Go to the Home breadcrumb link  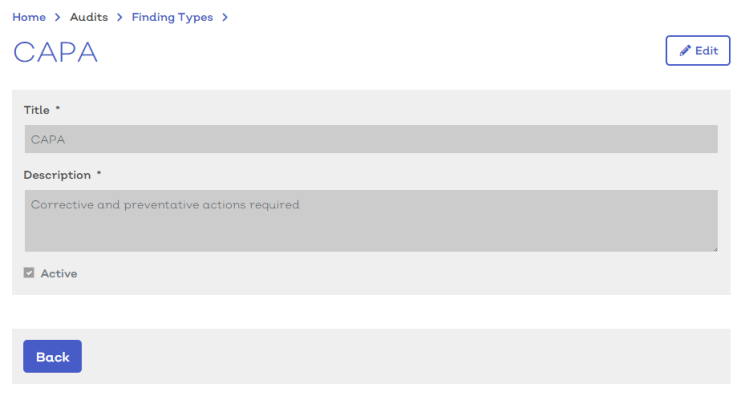click(29, 17)
